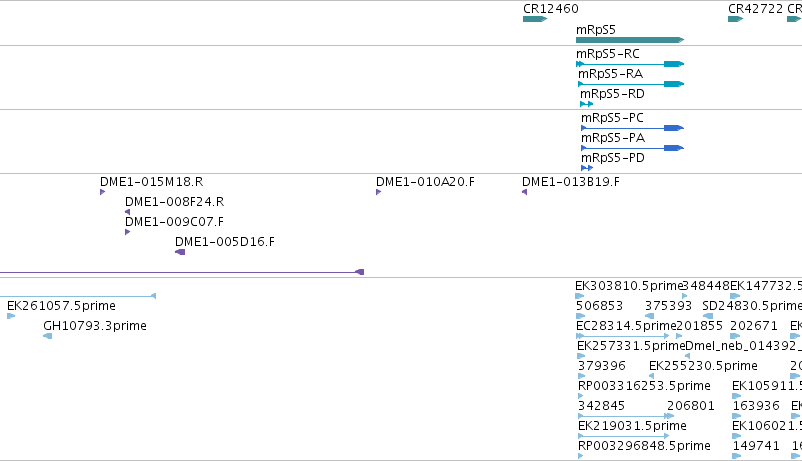Open the 375393 EST feature
The height and width of the screenshot is (461, 802).
[650, 316]
